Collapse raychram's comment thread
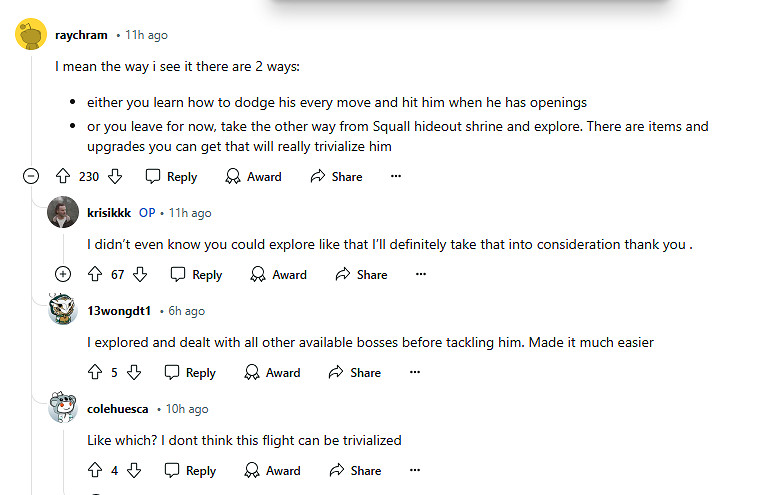 [31, 176]
